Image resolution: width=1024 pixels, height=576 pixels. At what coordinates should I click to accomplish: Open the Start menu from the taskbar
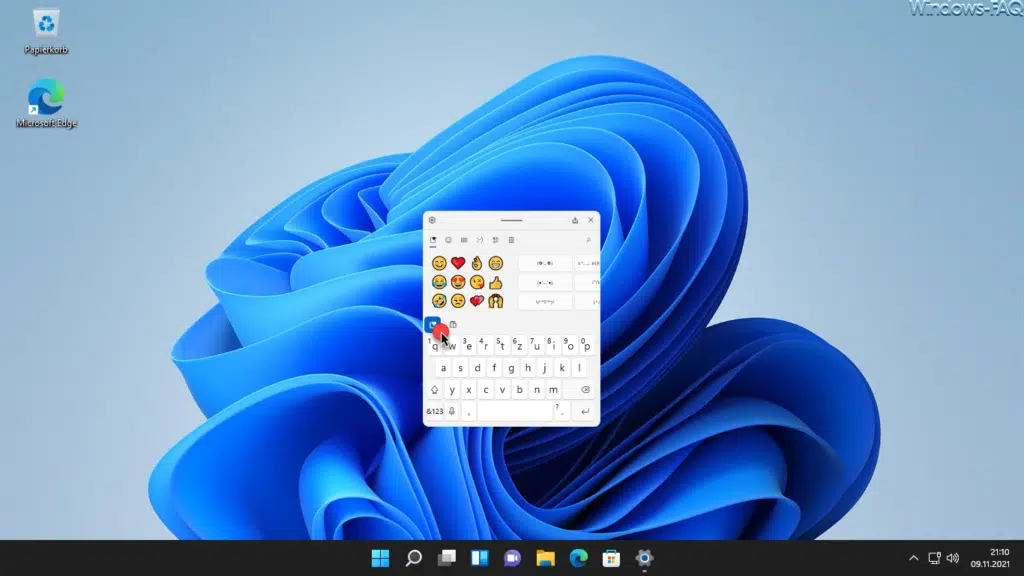pos(378,558)
